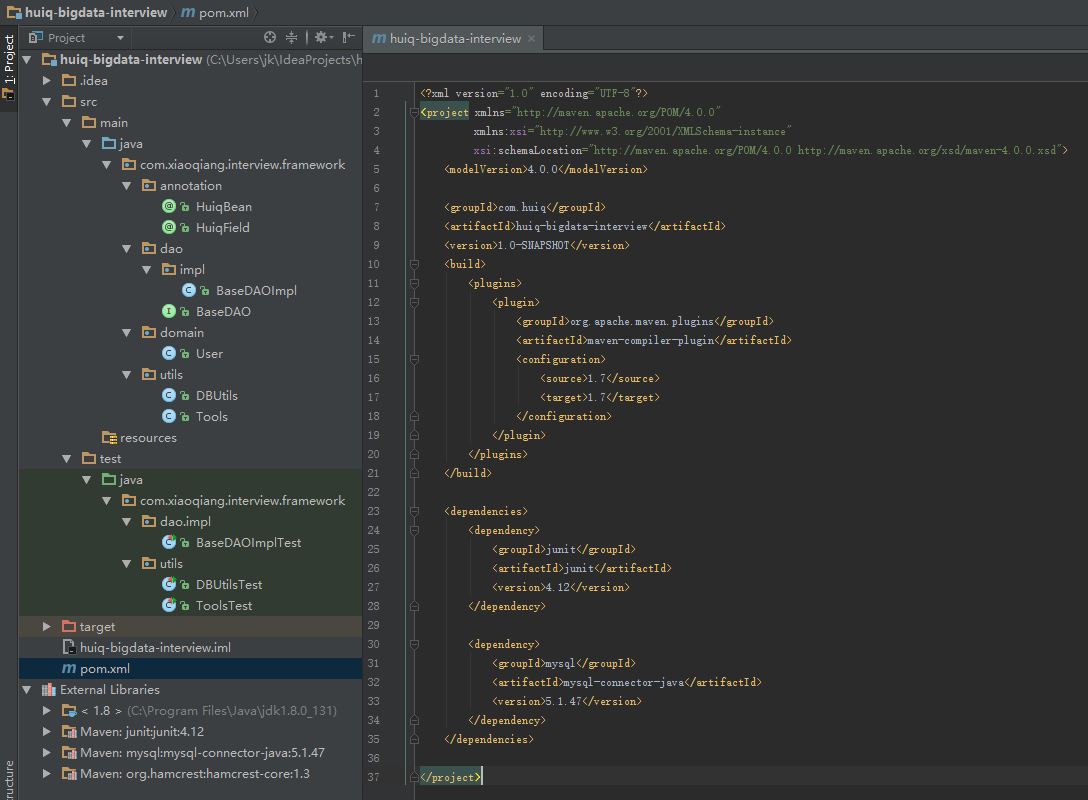The width and height of the screenshot is (1088, 800).
Task: Collapse the domain package
Action: tap(127, 333)
